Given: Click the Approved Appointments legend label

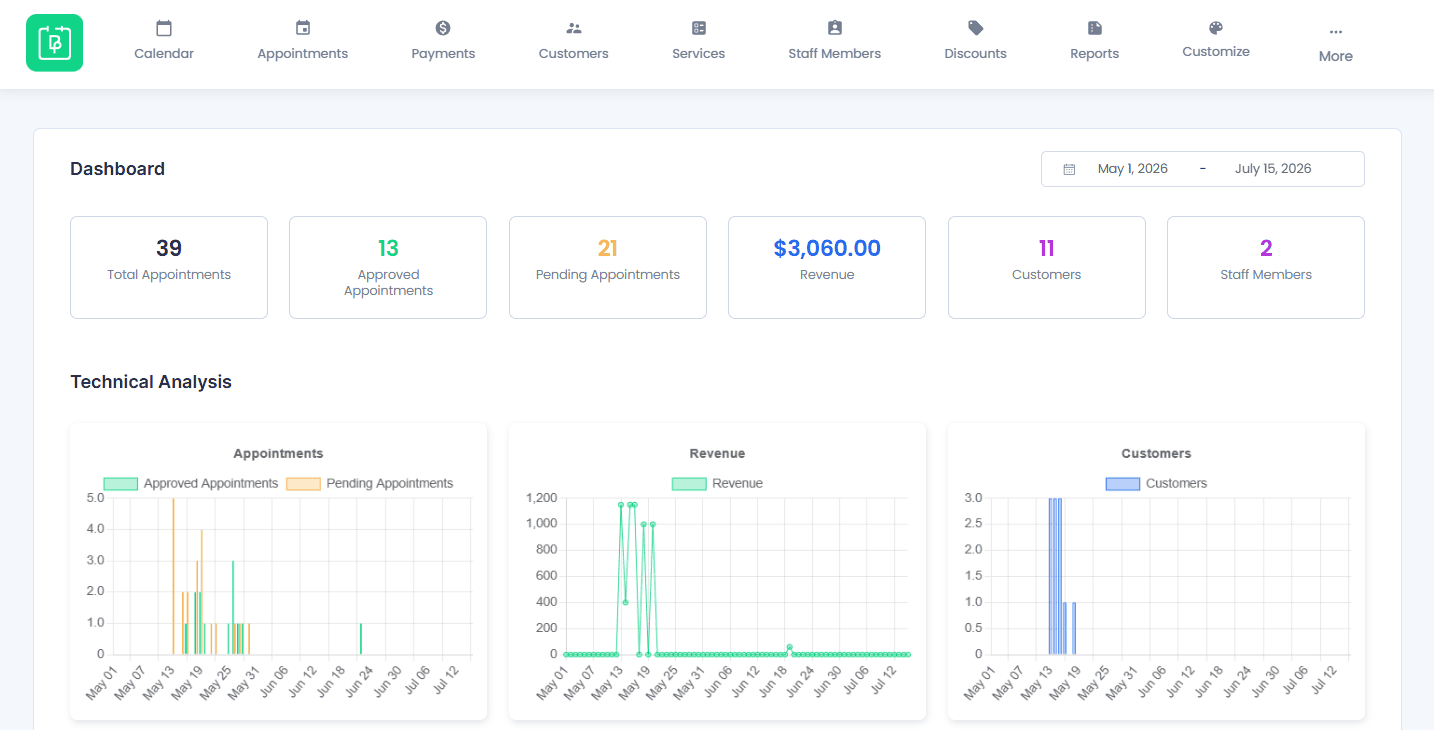Looking at the screenshot, I should (x=211, y=484).
